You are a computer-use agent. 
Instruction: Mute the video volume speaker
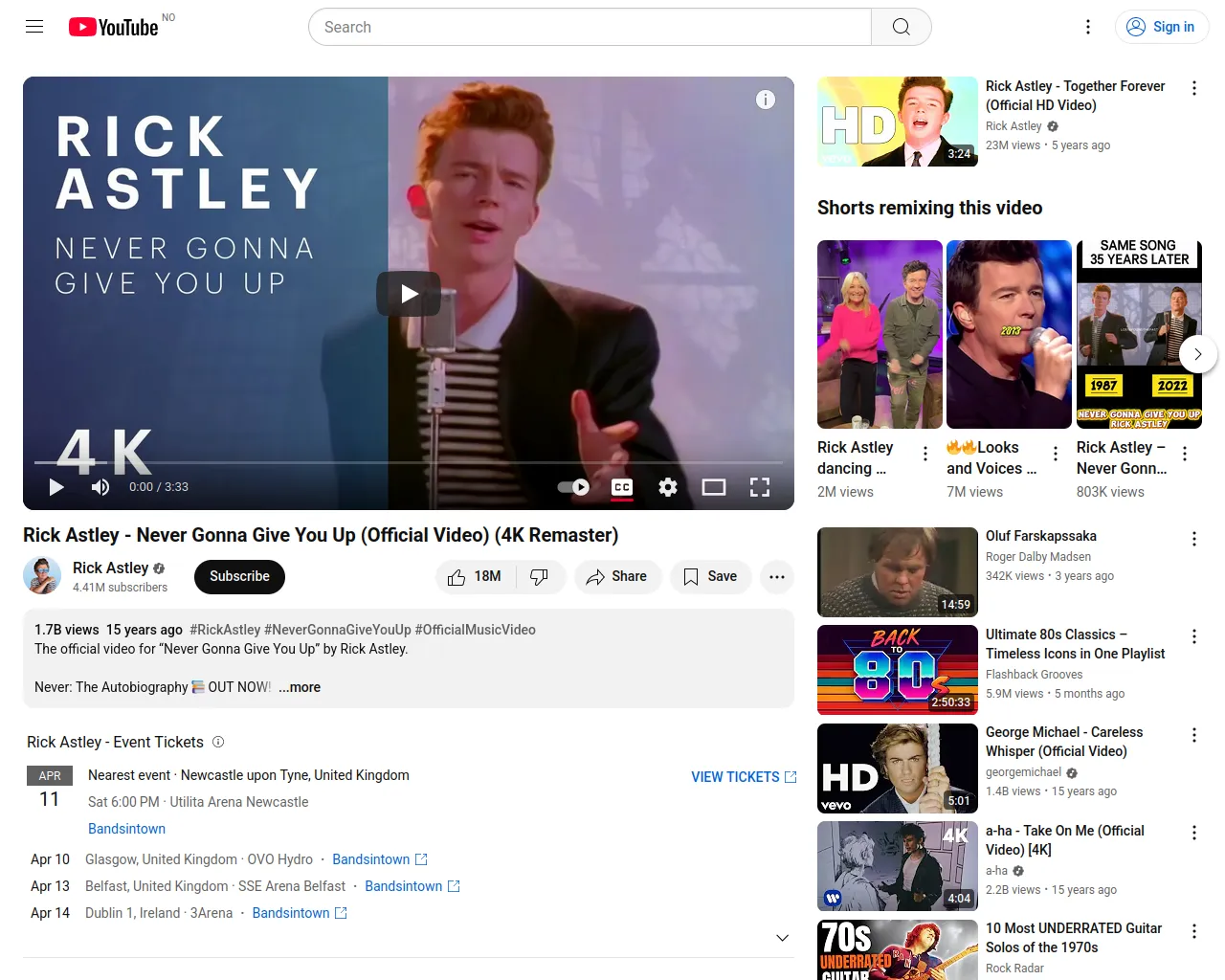click(100, 487)
